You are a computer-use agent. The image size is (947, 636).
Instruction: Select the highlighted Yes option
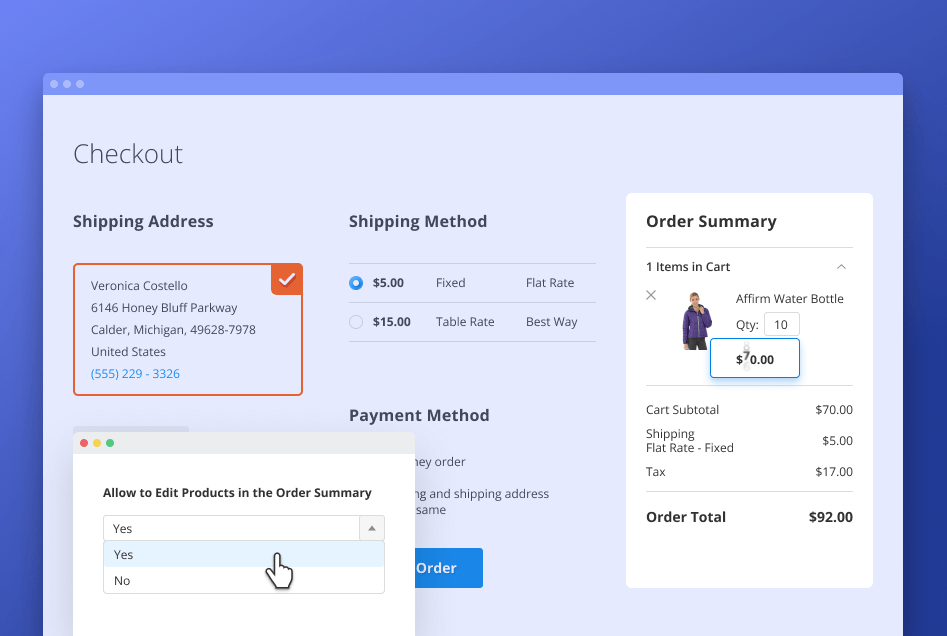[x=123, y=554]
